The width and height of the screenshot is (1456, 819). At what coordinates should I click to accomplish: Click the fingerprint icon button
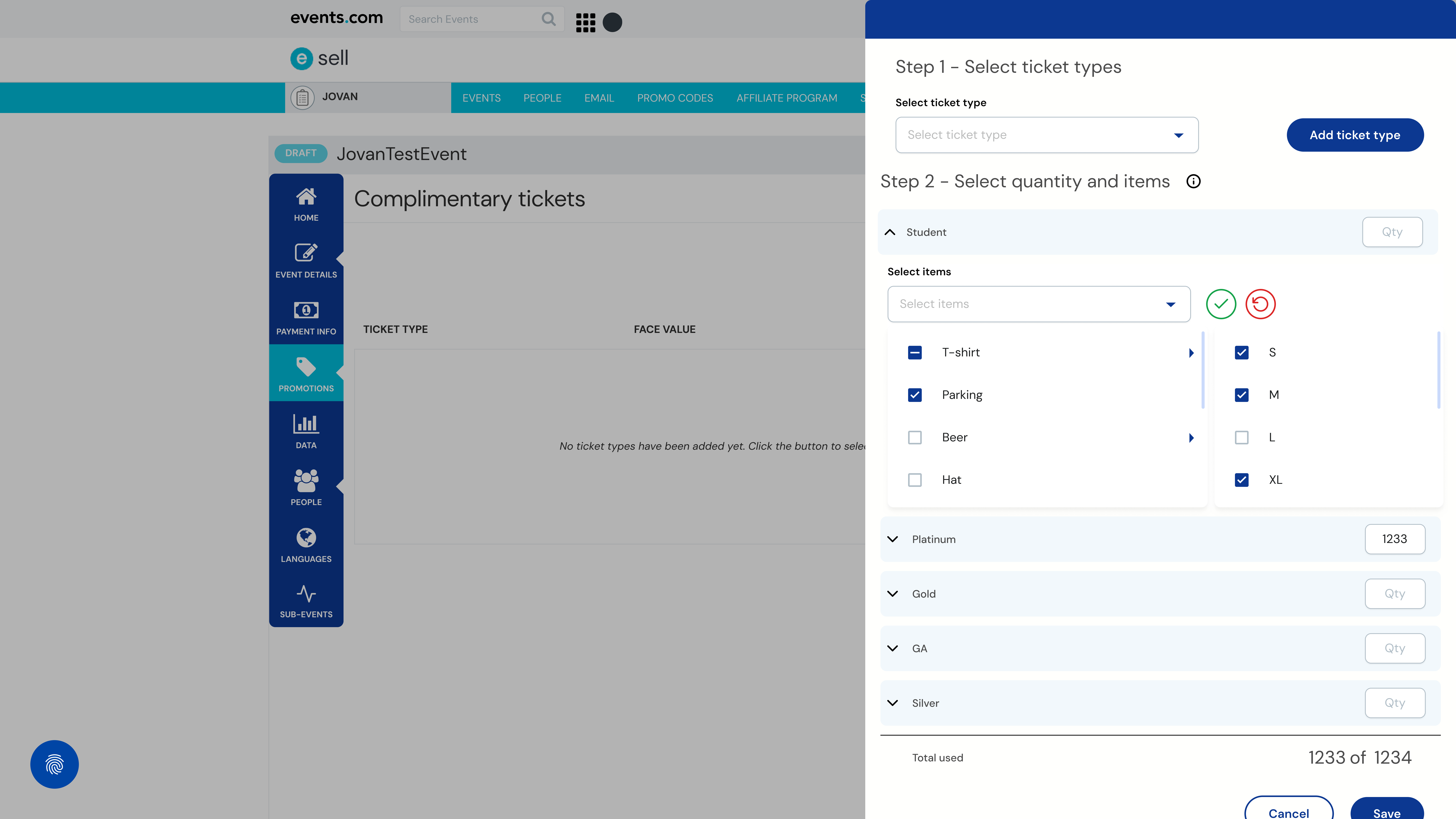(x=54, y=764)
